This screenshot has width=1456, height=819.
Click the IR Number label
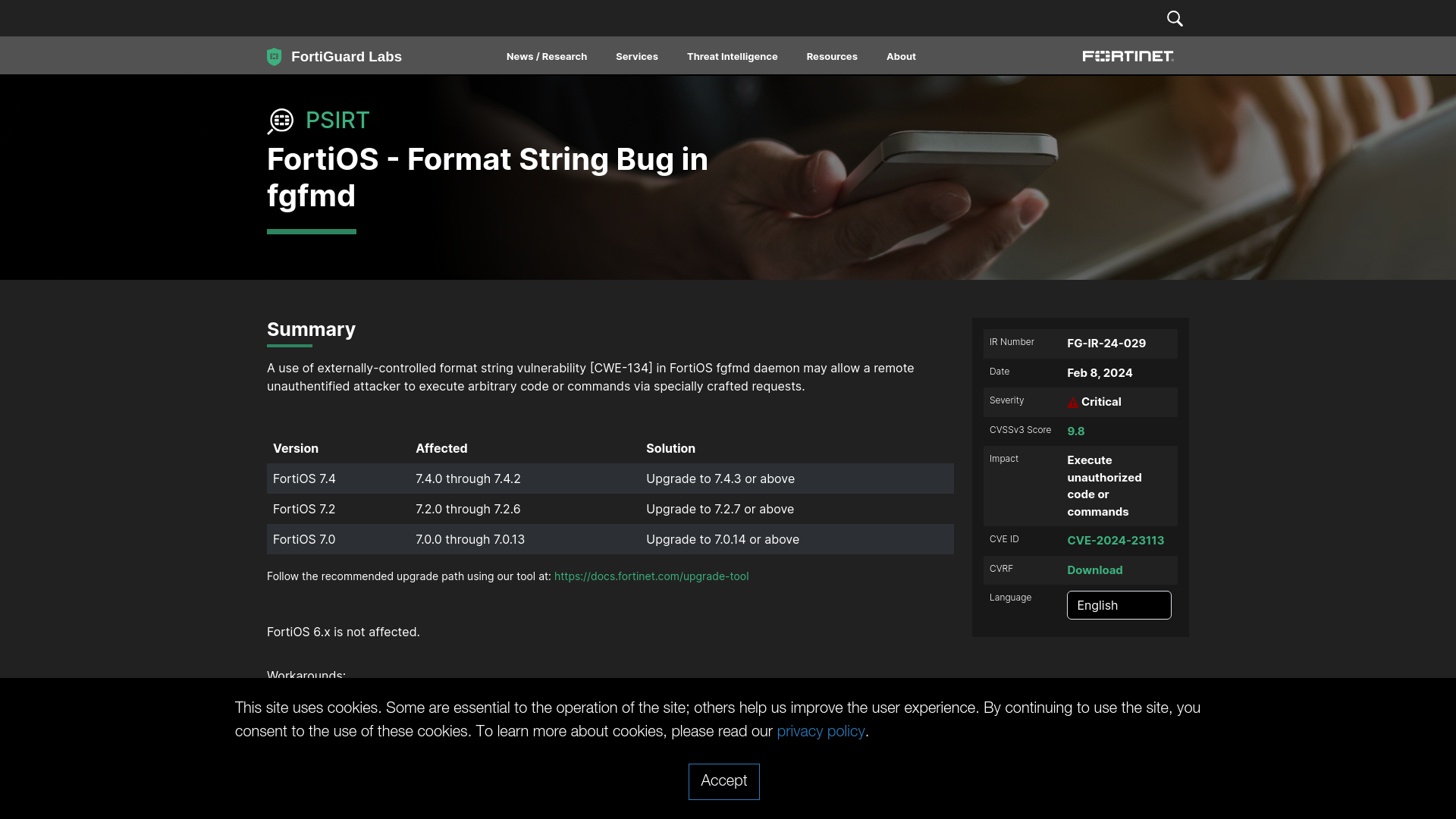1012,342
